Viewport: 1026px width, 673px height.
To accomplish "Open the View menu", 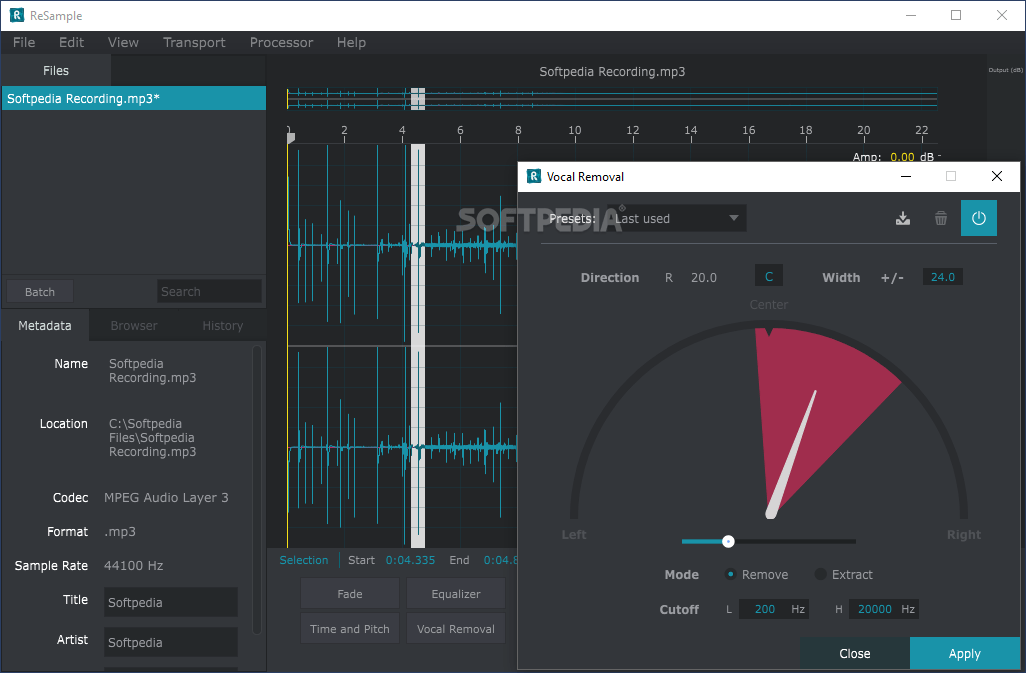I will point(123,43).
